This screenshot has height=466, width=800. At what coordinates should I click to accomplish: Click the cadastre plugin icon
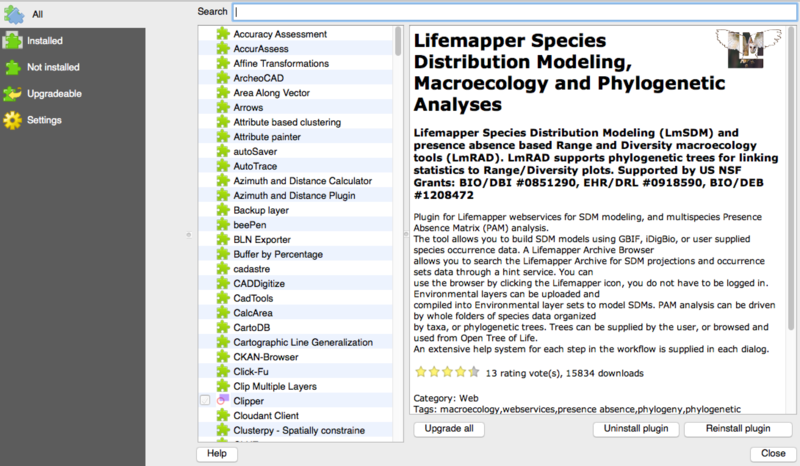coord(223,269)
